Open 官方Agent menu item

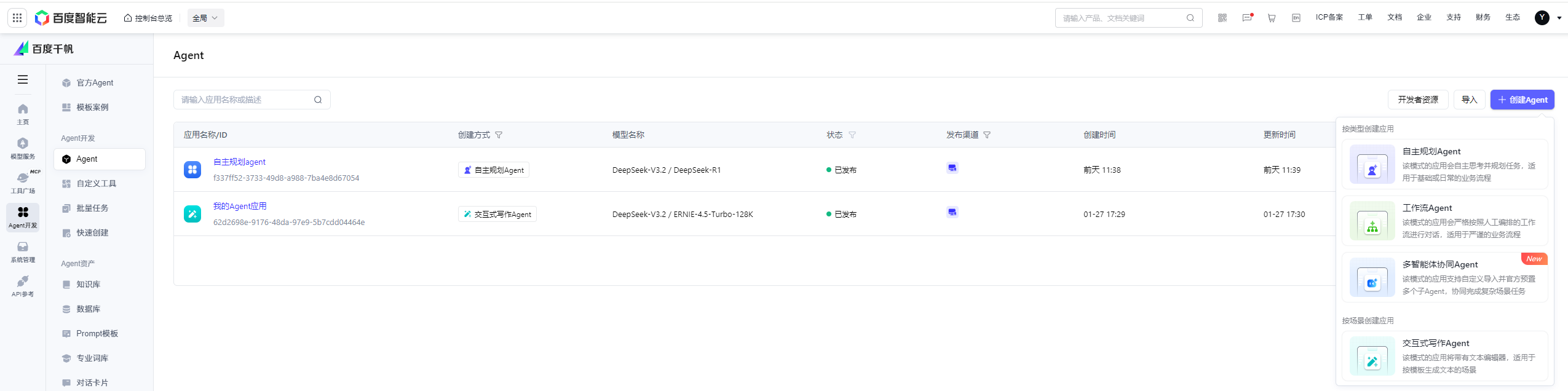100,82
